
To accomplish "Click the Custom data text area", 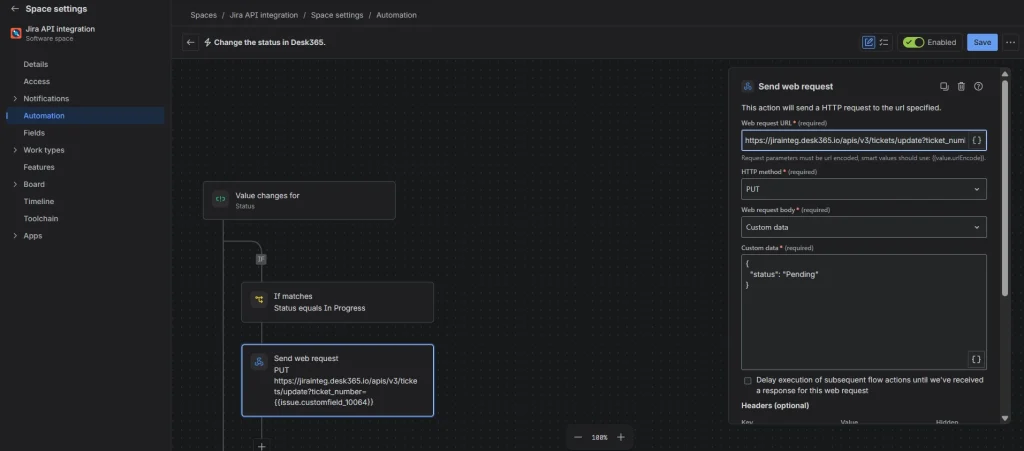I will 863,312.
